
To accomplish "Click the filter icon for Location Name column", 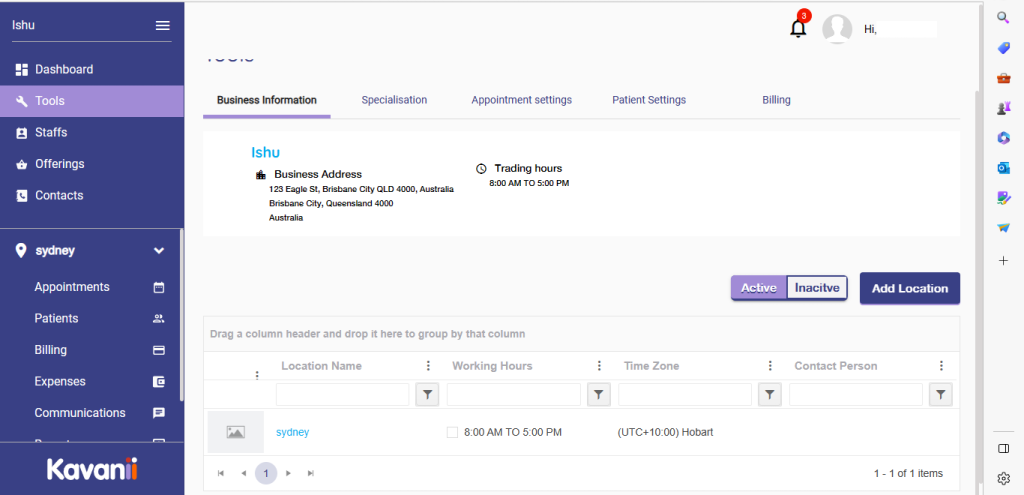I will [x=427, y=395].
